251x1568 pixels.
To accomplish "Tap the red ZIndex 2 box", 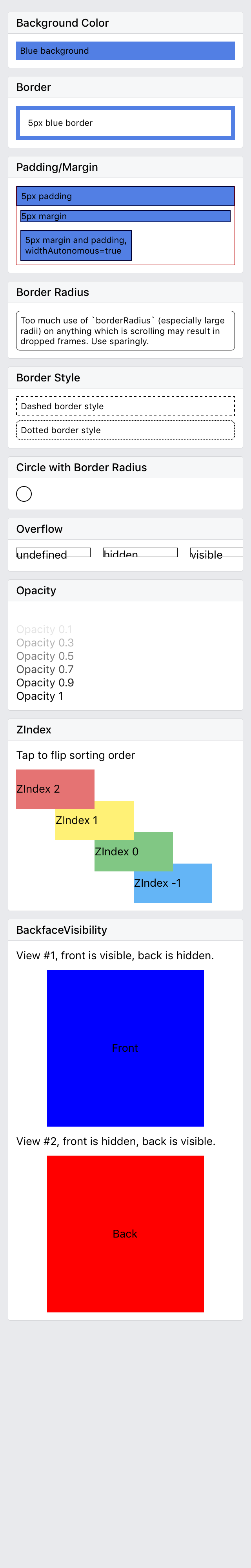I will (55, 788).
